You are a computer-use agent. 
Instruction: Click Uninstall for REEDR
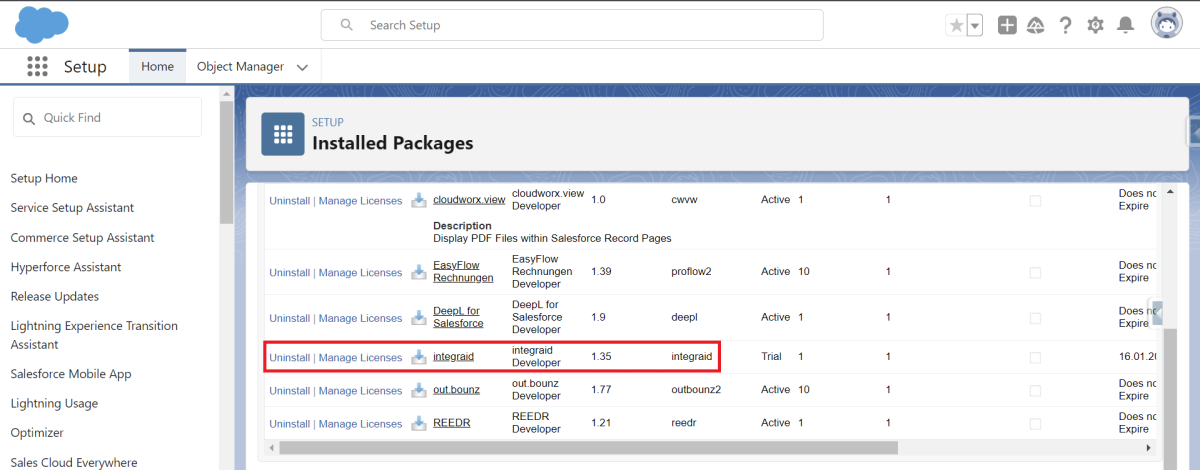[290, 424]
